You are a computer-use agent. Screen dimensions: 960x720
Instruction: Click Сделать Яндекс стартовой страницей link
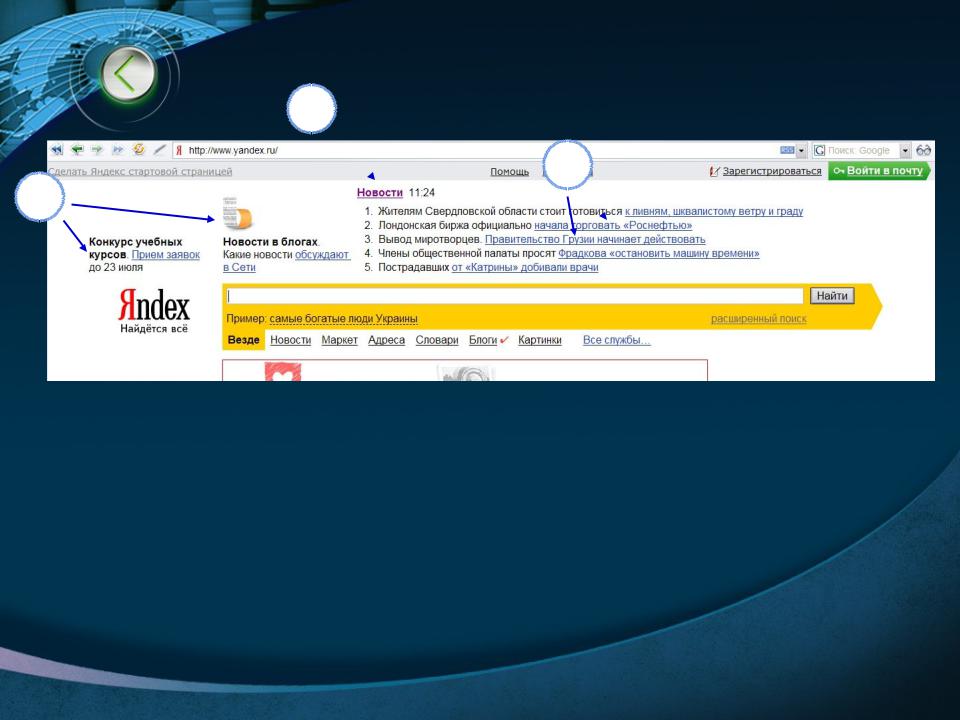pos(140,171)
